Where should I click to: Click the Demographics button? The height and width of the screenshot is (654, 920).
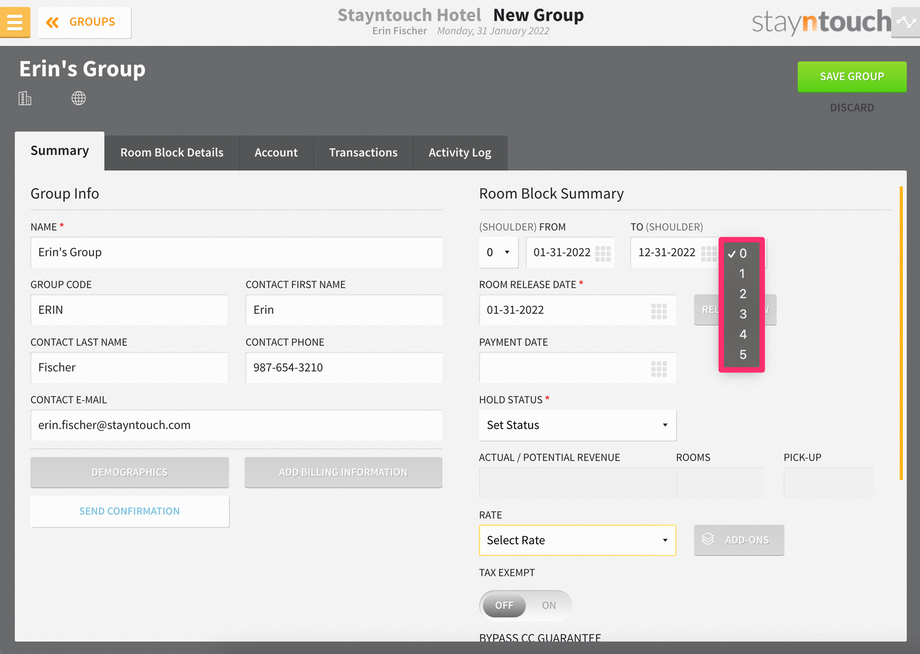coord(130,472)
